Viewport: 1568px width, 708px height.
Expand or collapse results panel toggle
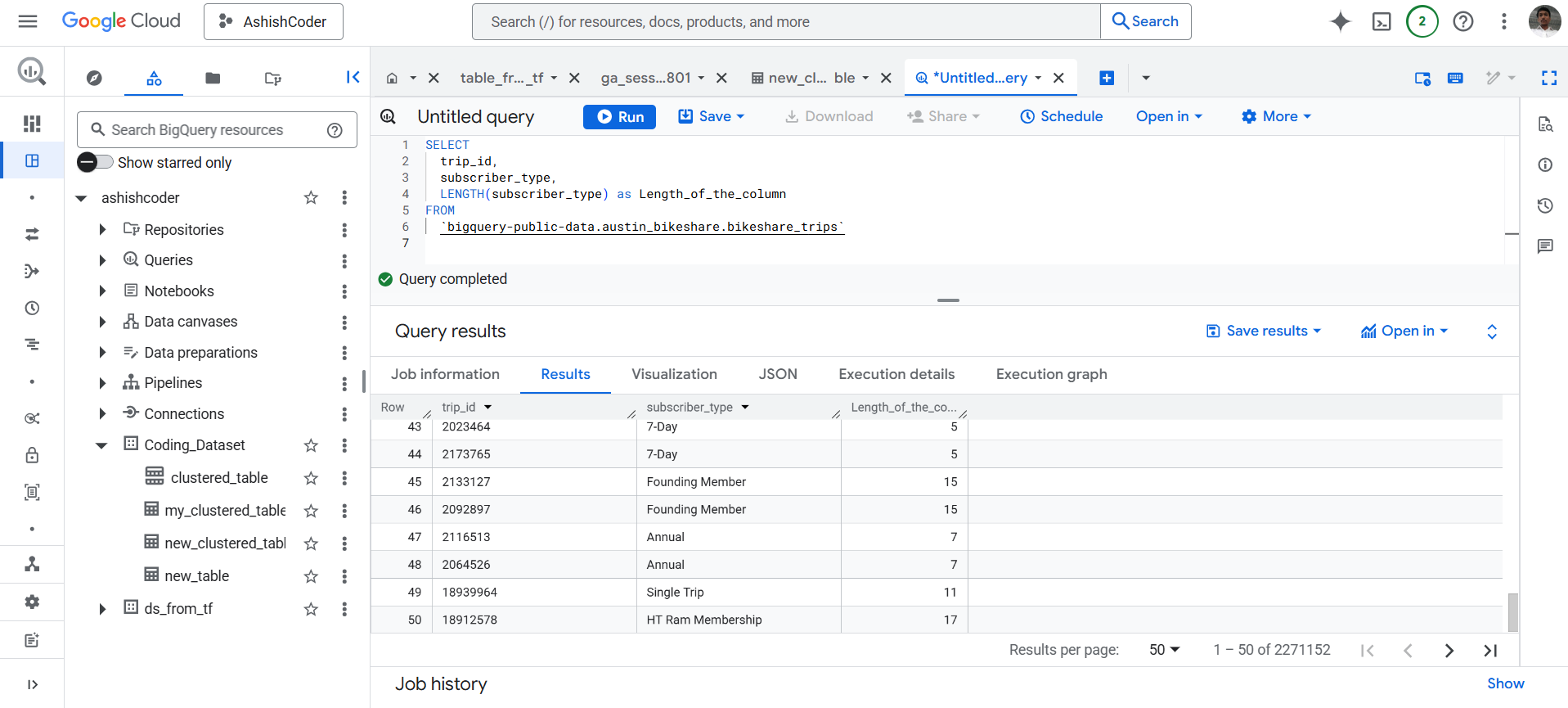1492,331
